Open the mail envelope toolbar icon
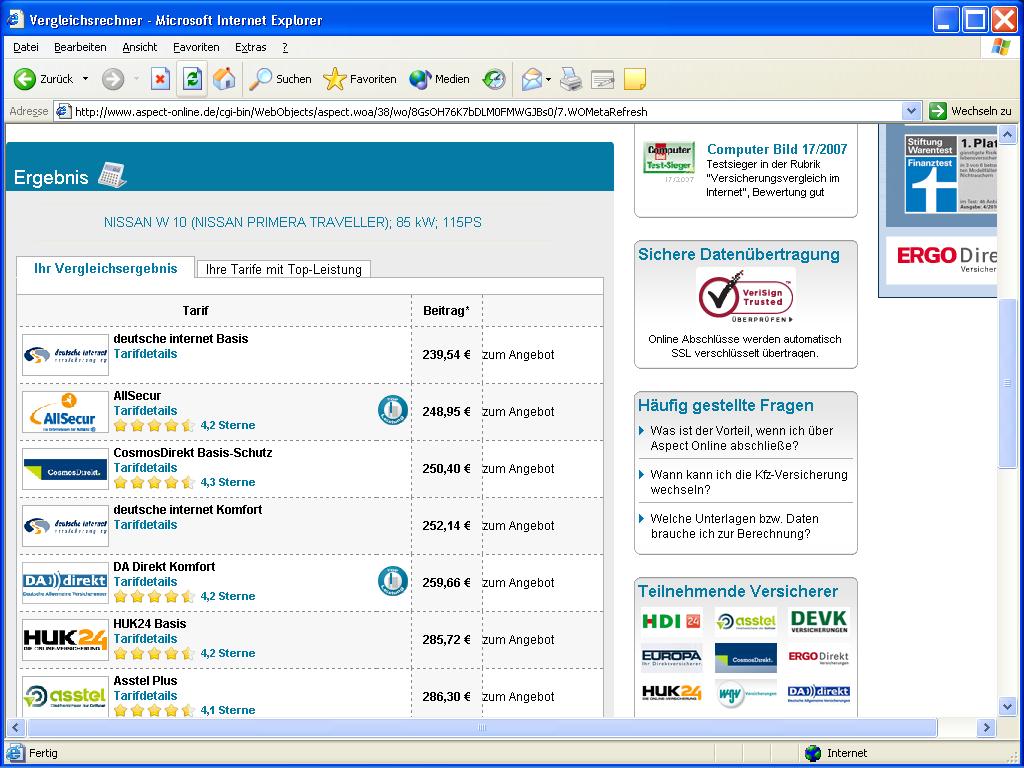This screenshot has height=768, width=1024. pyautogui.click(x=532, y=79)
